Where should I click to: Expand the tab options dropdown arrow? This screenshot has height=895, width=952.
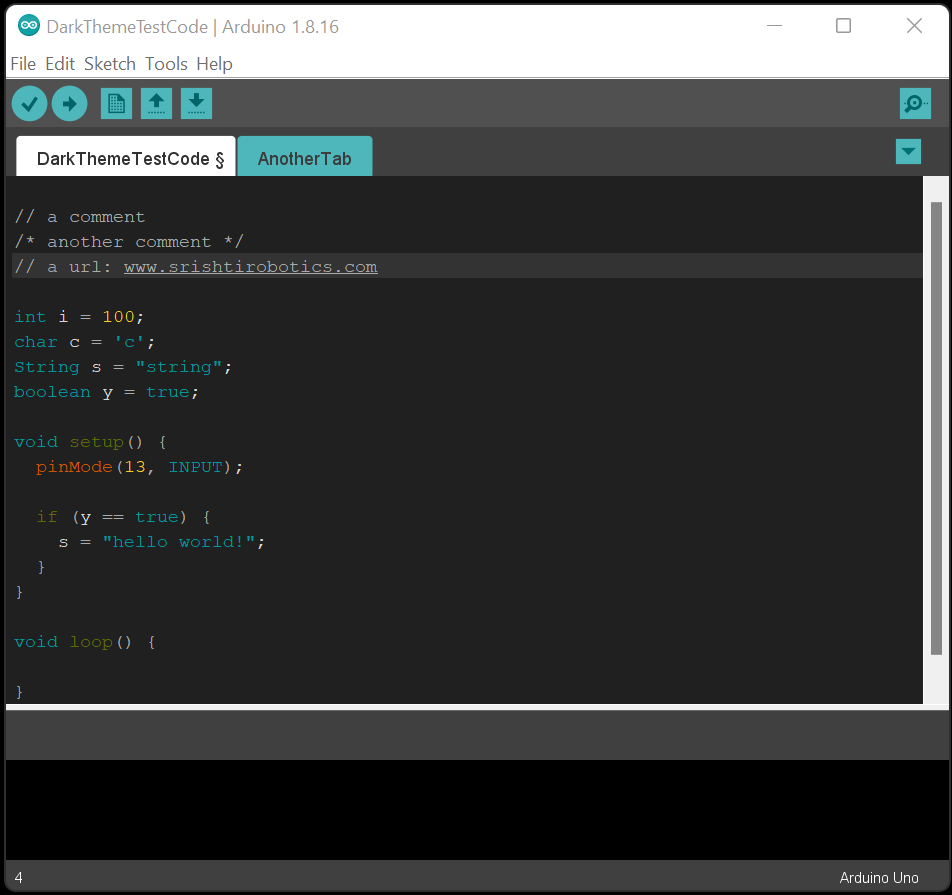pyautogui.click(x=908, y=152)
